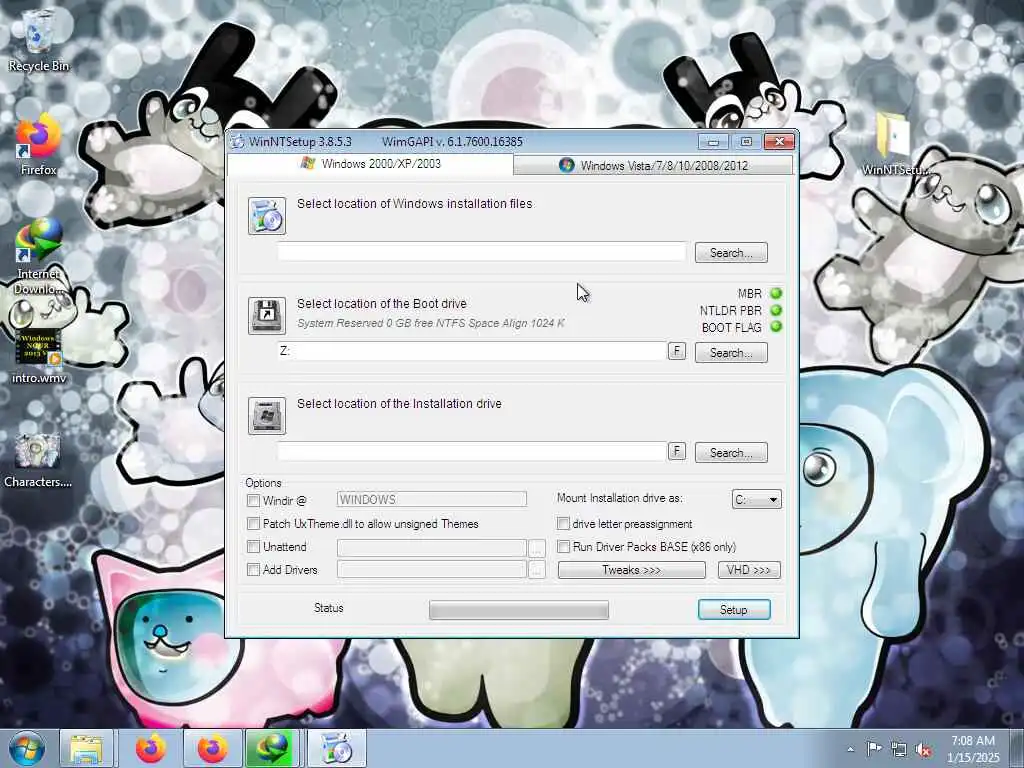Click the taskbar clock showing 7:08 AM
Image resolution: width=1024 pixels, height=768 pixels.
pyautogui.click(x=973, y=749)
